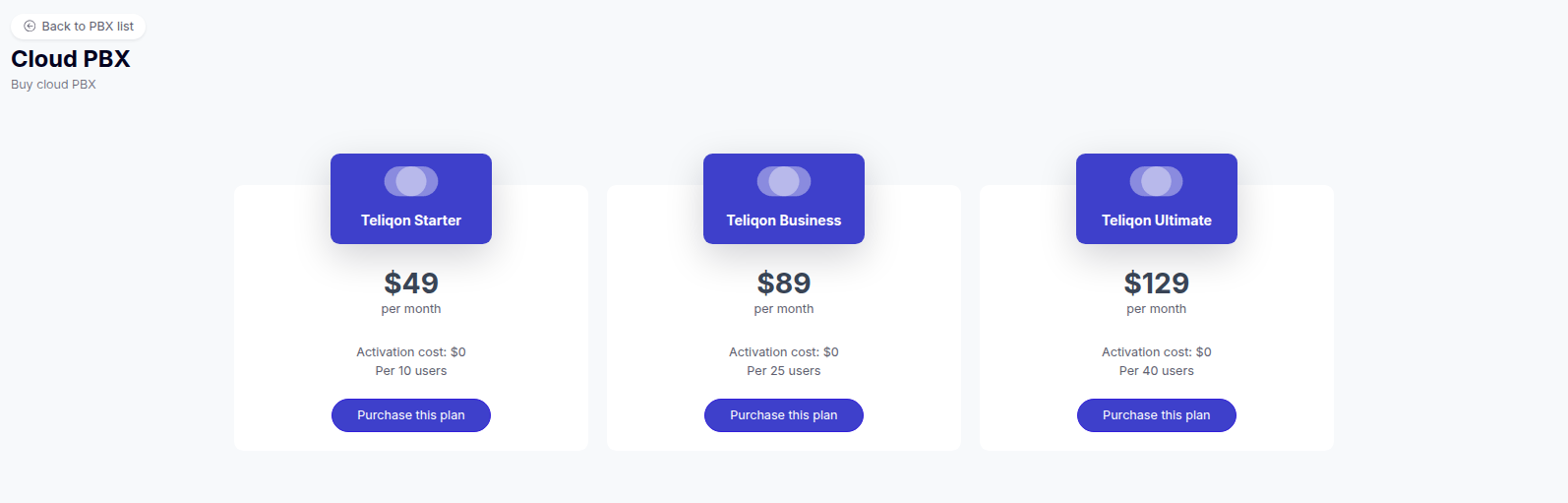Go back to PBX list
Image resolution: width=1568 pixels, height=503 pixels.
coord(87,27)
